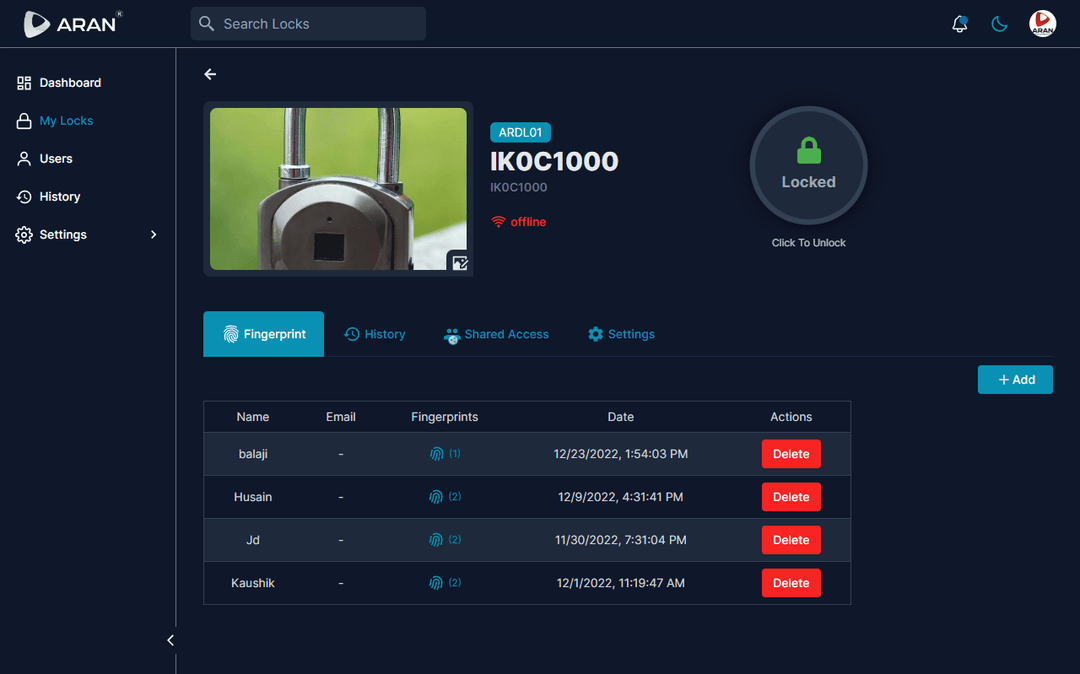
Task: Collapse the sidebar with bottom chevron
Action: [x=170, y=640]
